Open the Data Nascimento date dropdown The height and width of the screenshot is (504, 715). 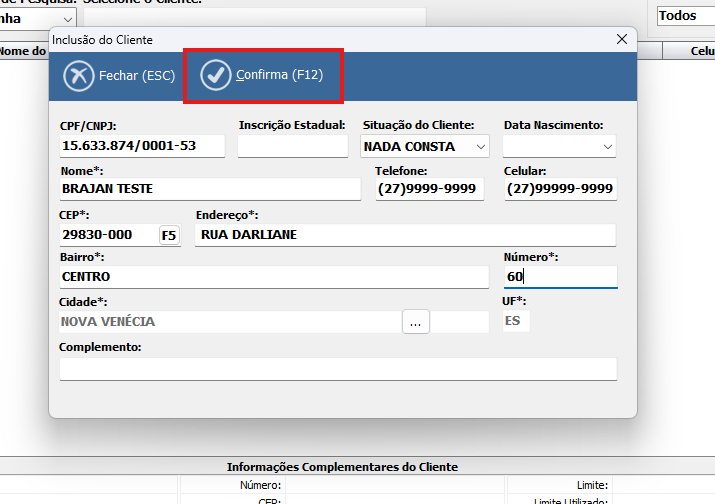[608, 147]
